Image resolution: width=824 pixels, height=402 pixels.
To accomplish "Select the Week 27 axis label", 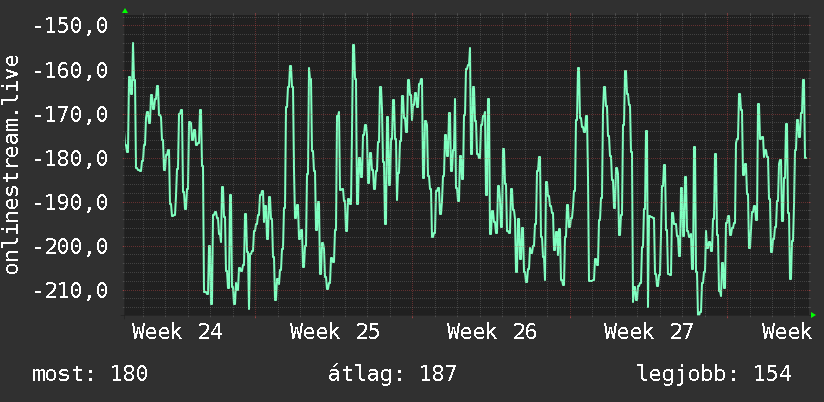I will [x=649, y=332].
